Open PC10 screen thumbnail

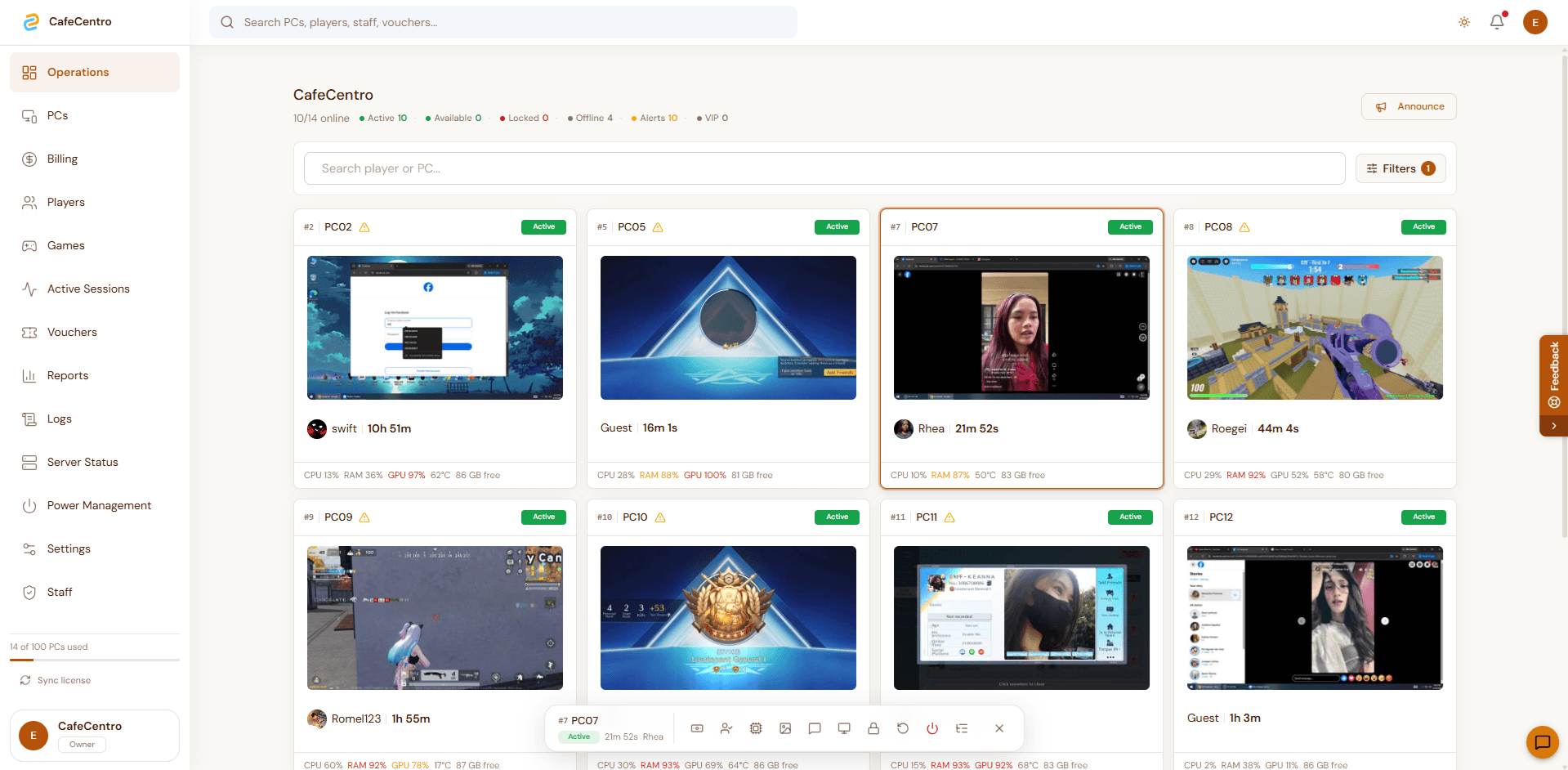[x=728, y=618]
